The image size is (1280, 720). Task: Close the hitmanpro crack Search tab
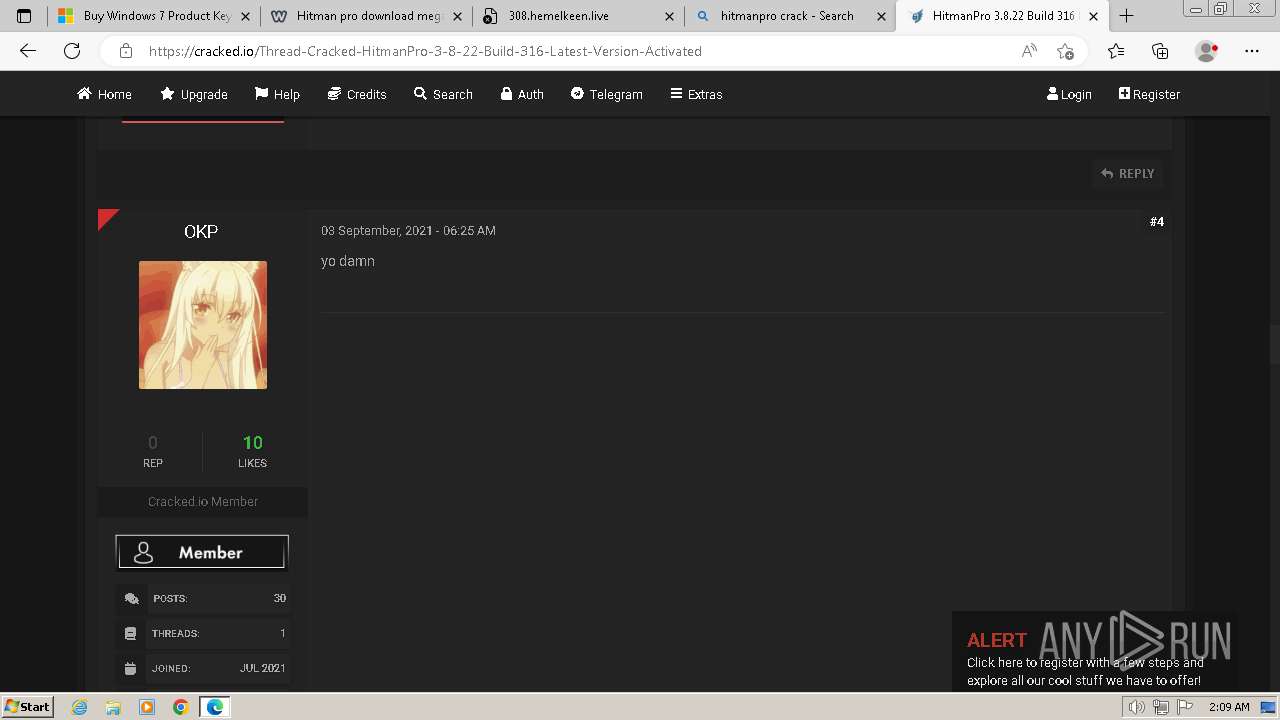point(882,16)
